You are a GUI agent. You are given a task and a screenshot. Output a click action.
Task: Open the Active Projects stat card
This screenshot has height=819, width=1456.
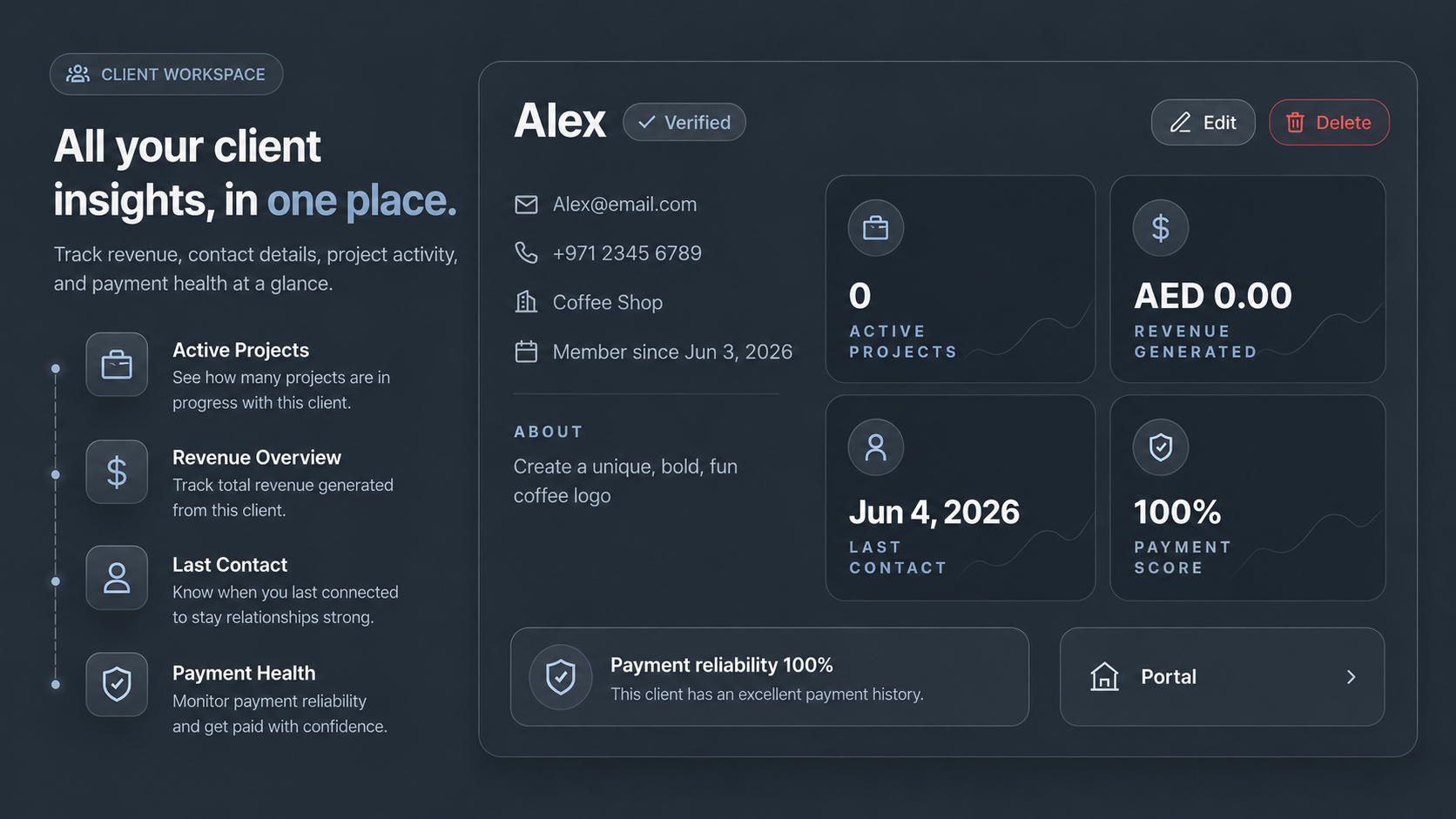[961, 279]
